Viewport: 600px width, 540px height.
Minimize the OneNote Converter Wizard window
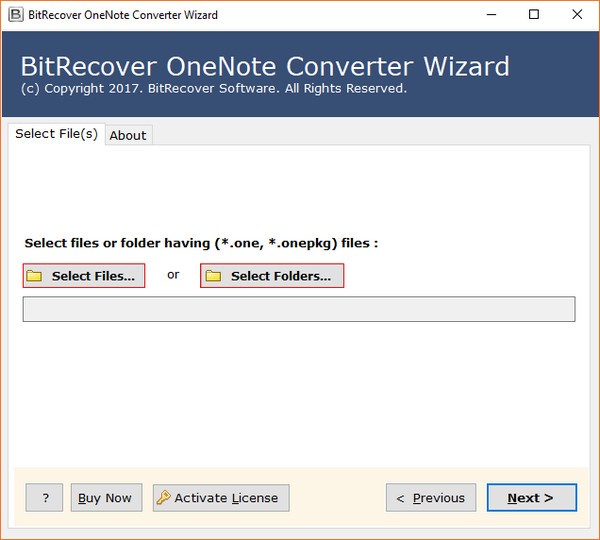point(491,15)
